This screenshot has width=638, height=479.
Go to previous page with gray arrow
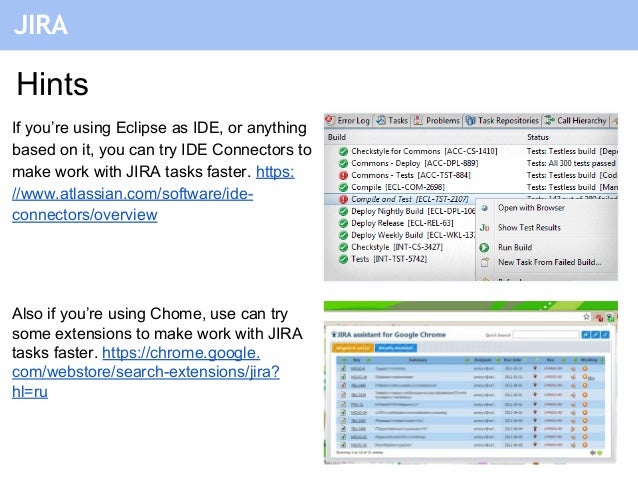(x=593, y=453)
